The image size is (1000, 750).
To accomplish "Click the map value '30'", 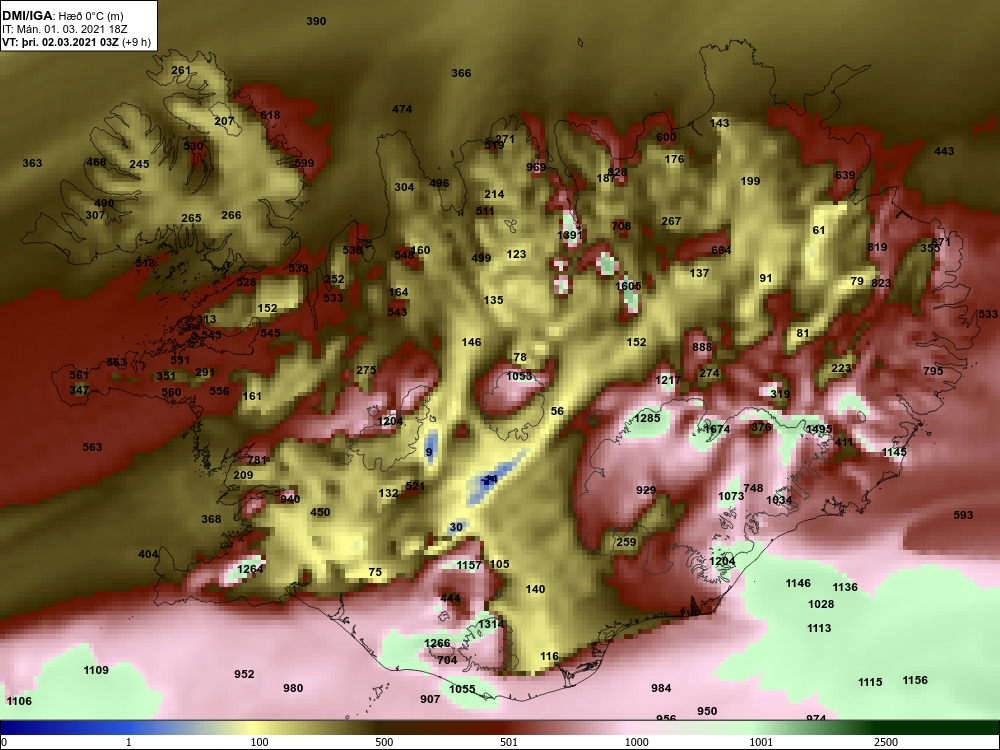I will pos(456,527).
